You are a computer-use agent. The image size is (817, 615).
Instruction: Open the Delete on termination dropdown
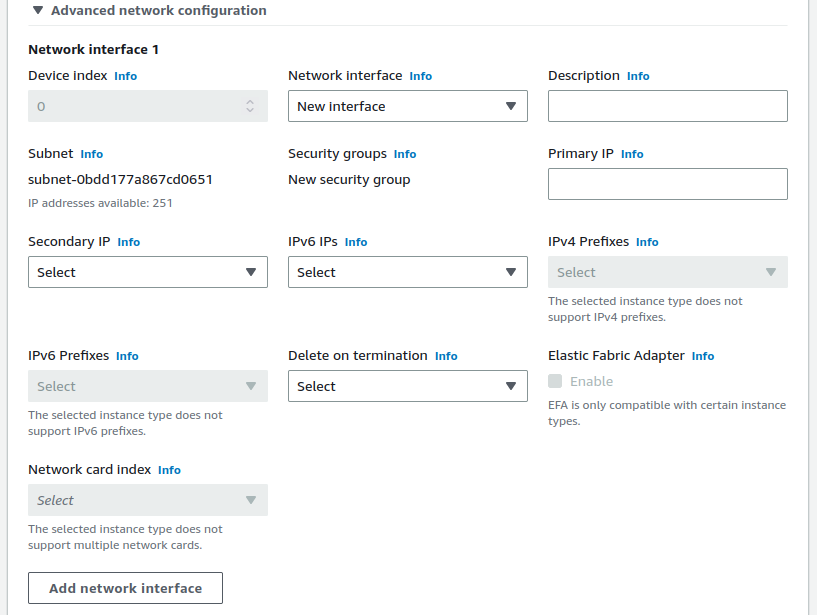(x=407, y=386)
